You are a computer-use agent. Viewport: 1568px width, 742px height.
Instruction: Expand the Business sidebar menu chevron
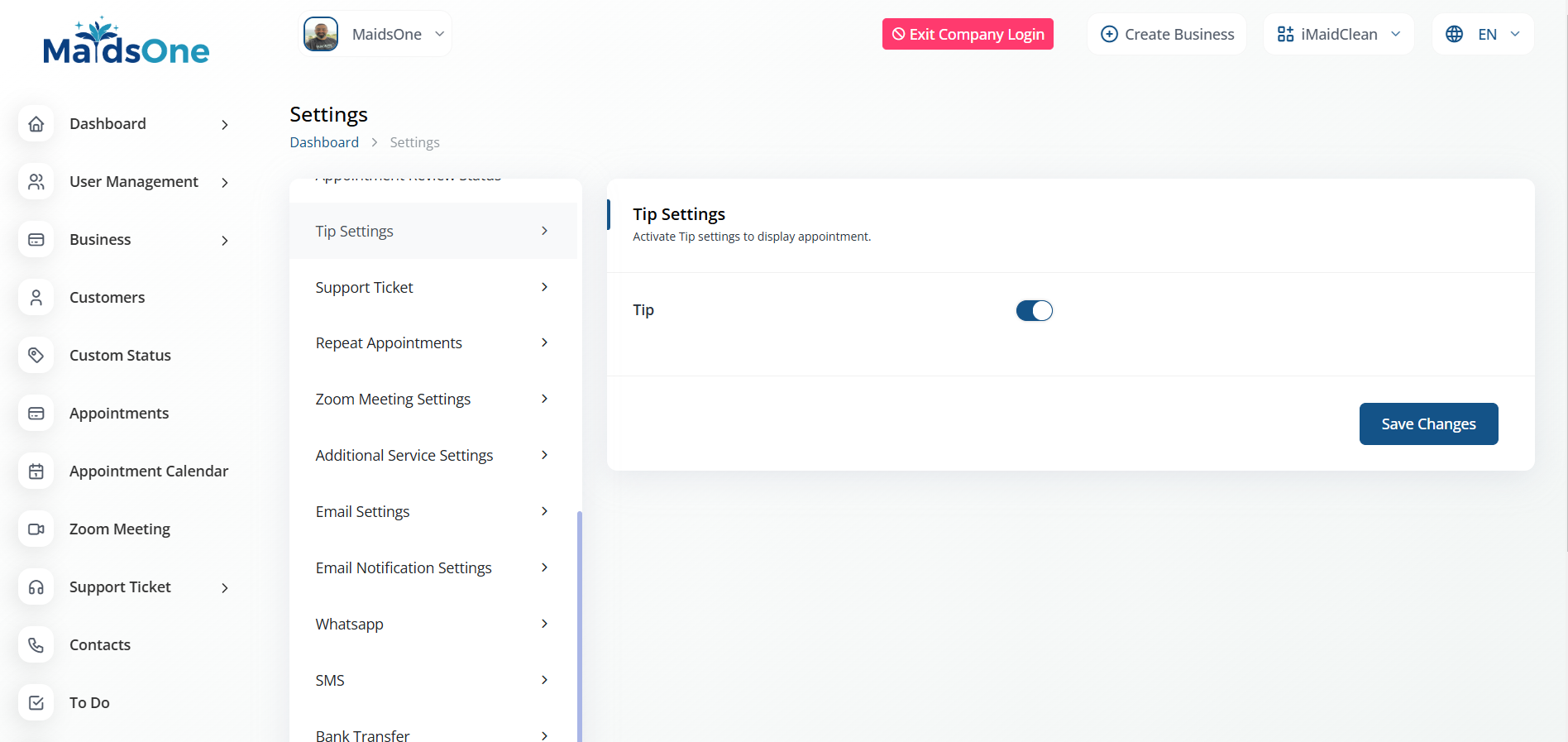[x=224, y=241]
